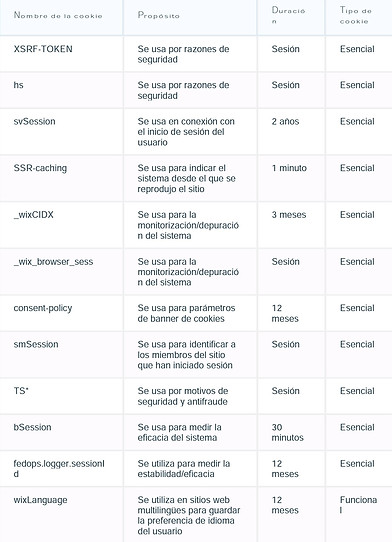Click the Funcional cookie type cell
Screen dimensions: 392x542
[358, 505]
